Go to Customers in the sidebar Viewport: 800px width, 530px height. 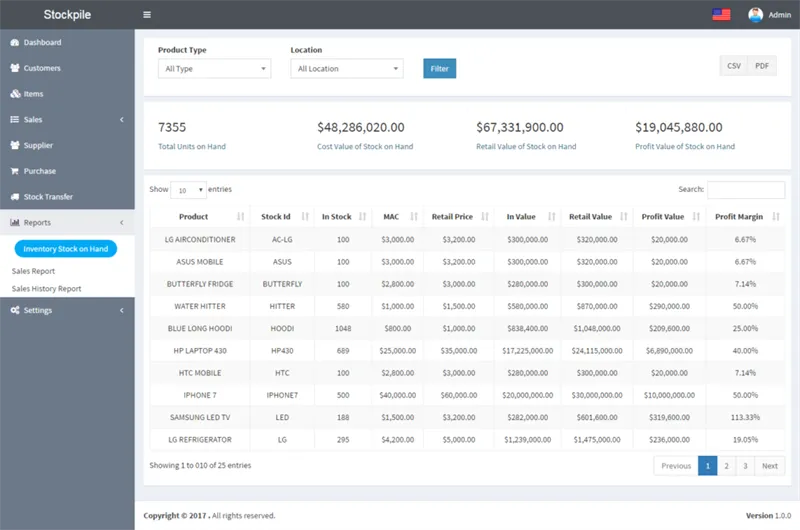tap(42, 68)
